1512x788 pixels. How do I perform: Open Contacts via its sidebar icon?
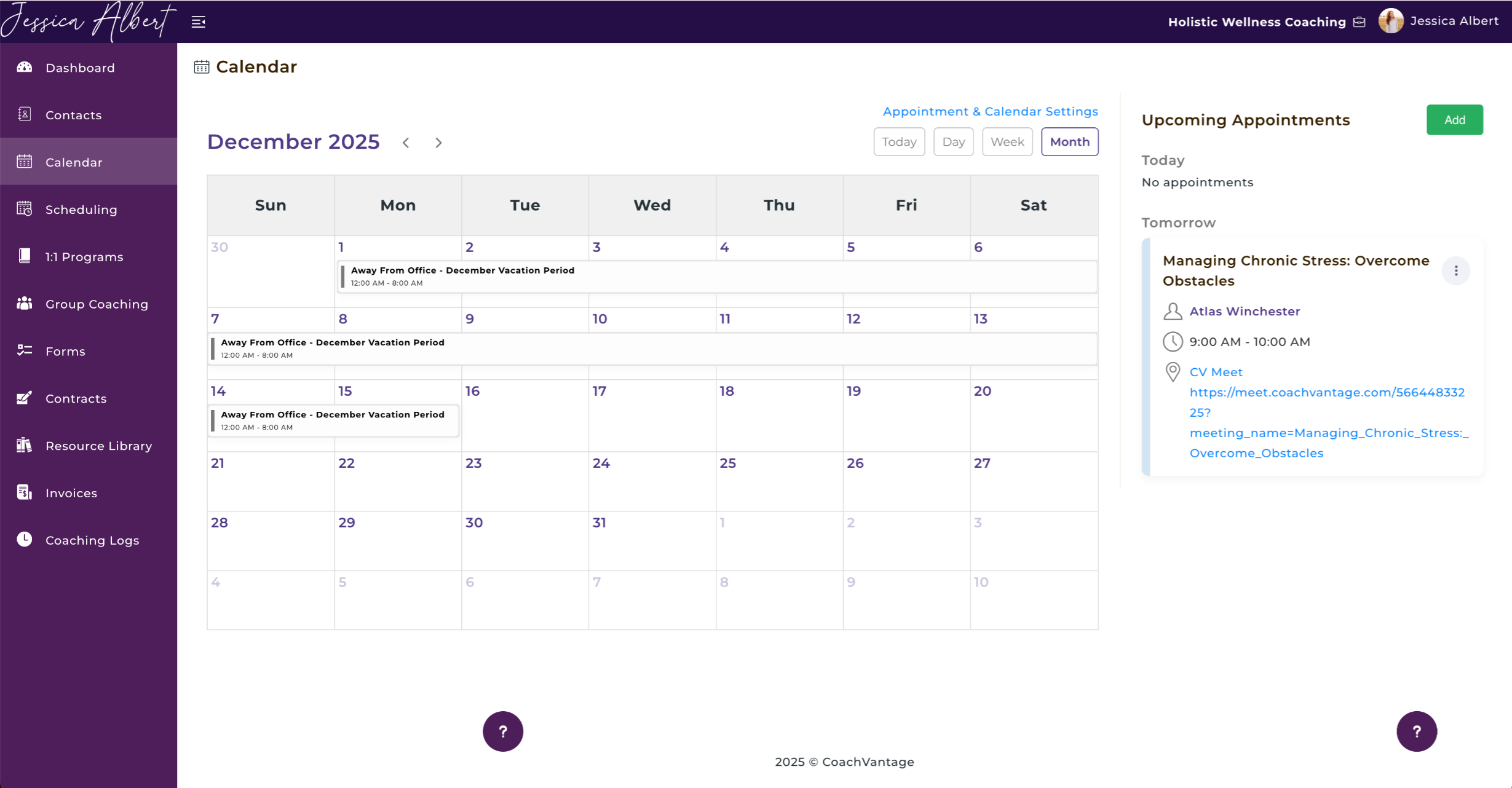[x=25, y=114]
